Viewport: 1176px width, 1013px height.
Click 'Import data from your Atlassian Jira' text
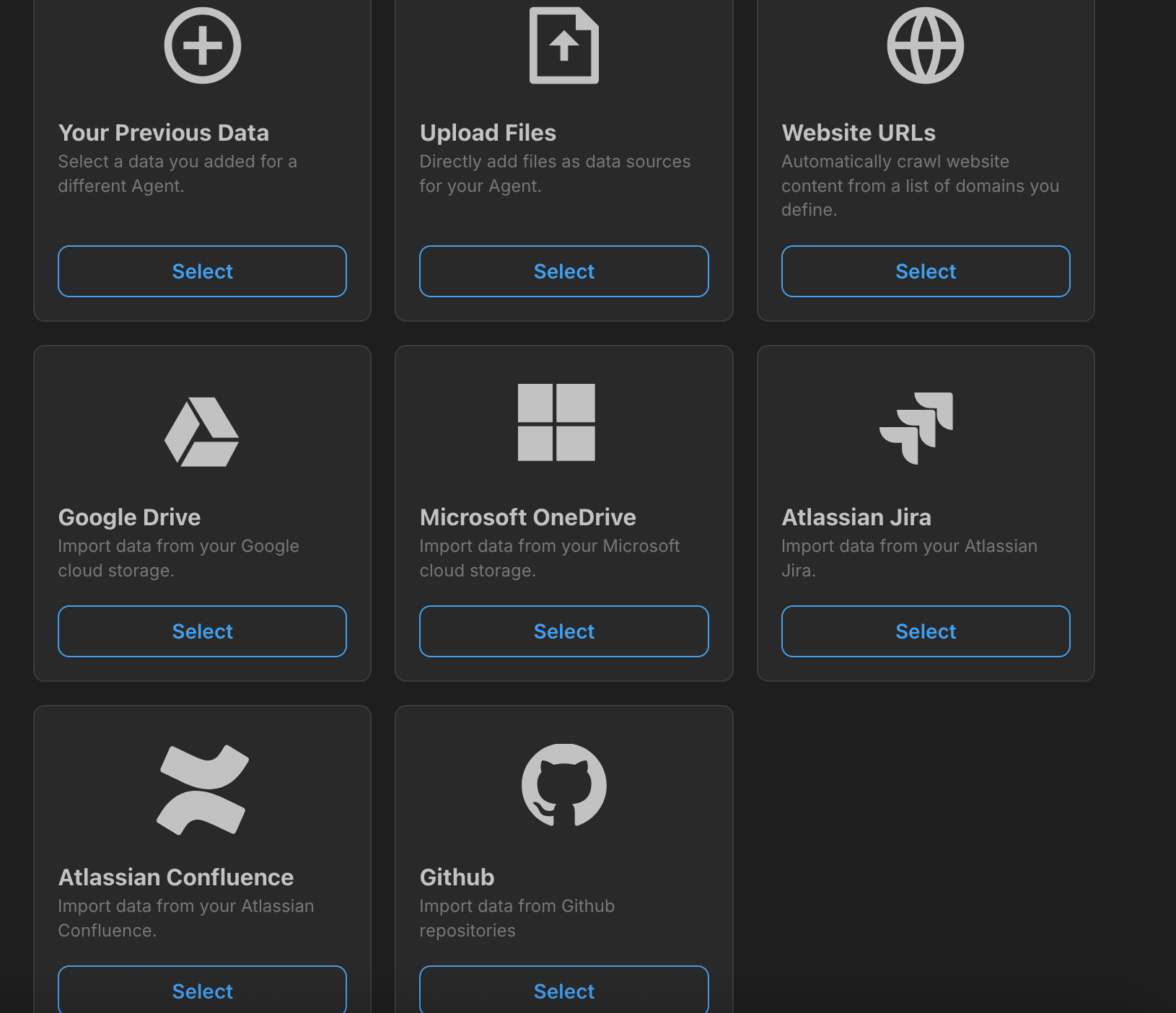909,558
